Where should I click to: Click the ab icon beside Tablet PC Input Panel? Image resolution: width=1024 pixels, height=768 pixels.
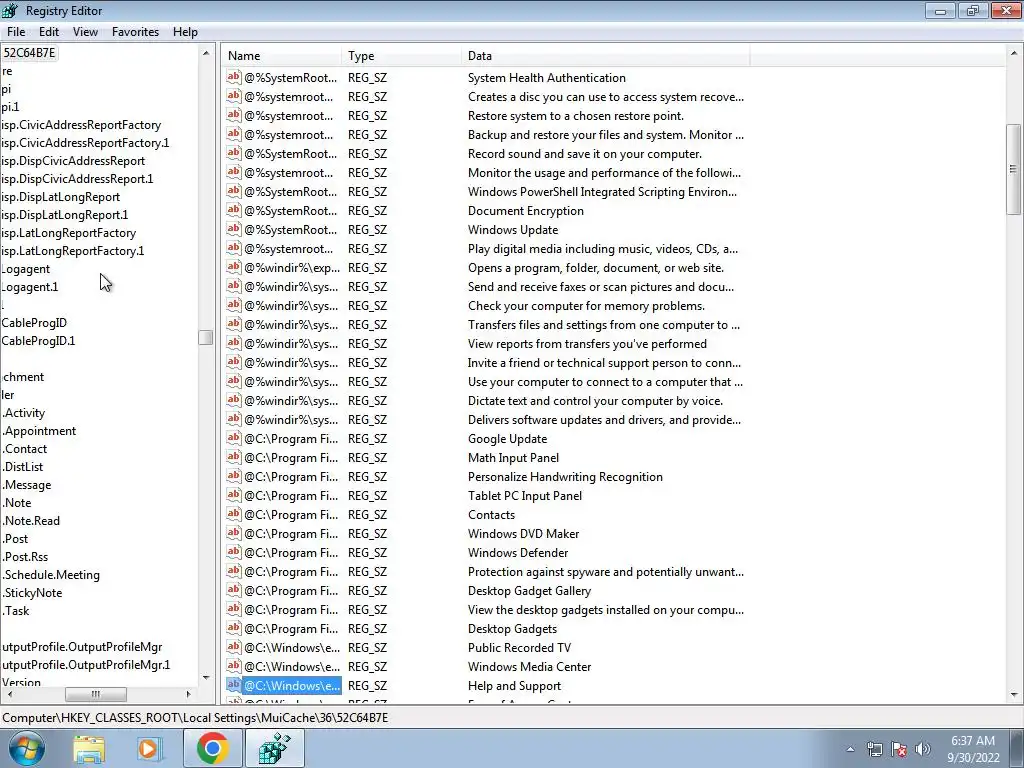[x=234, y=495]
